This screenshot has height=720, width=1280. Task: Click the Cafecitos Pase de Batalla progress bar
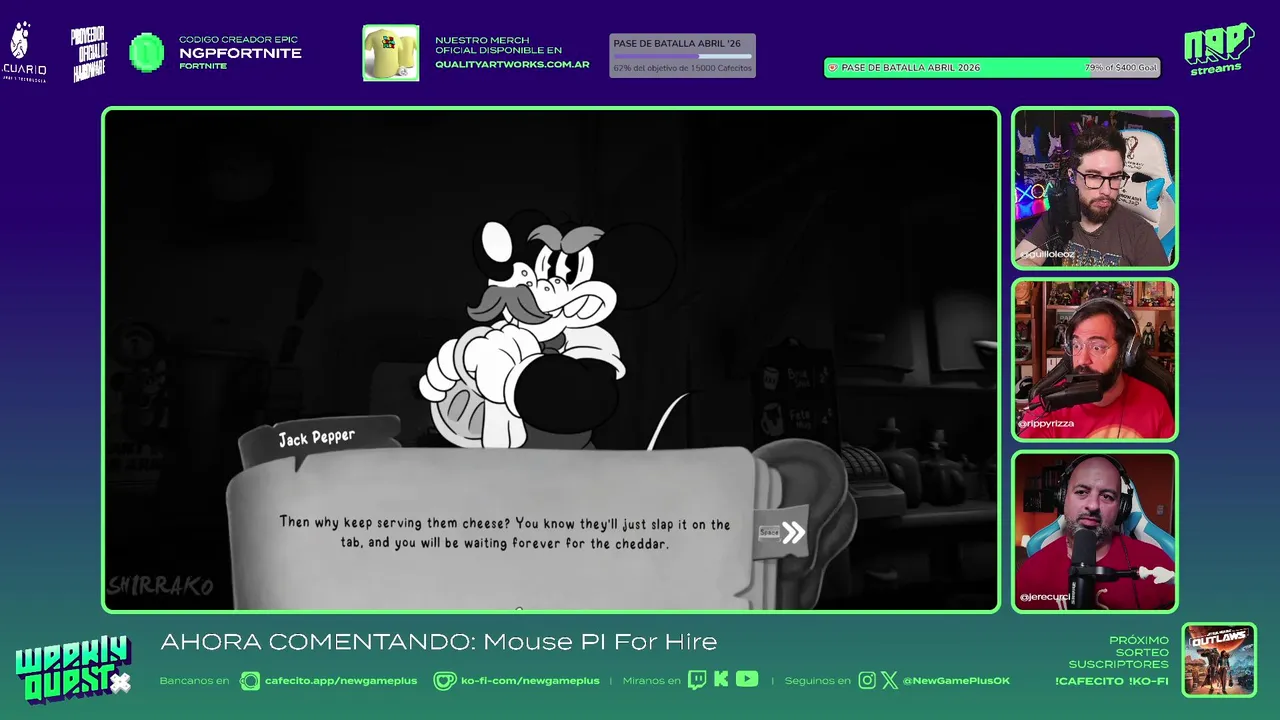683,56
